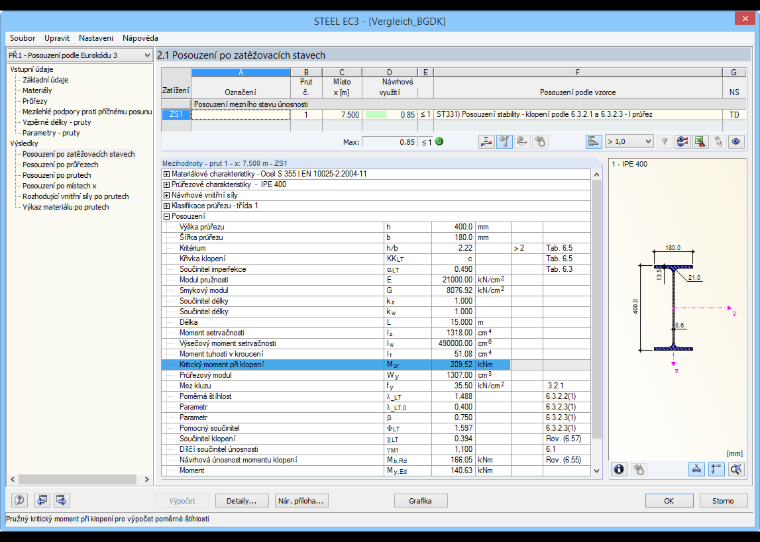The height and width of the screenshot is (542, 760).
Task: Open the Nastavení menu
Action: tap(96, 38)
